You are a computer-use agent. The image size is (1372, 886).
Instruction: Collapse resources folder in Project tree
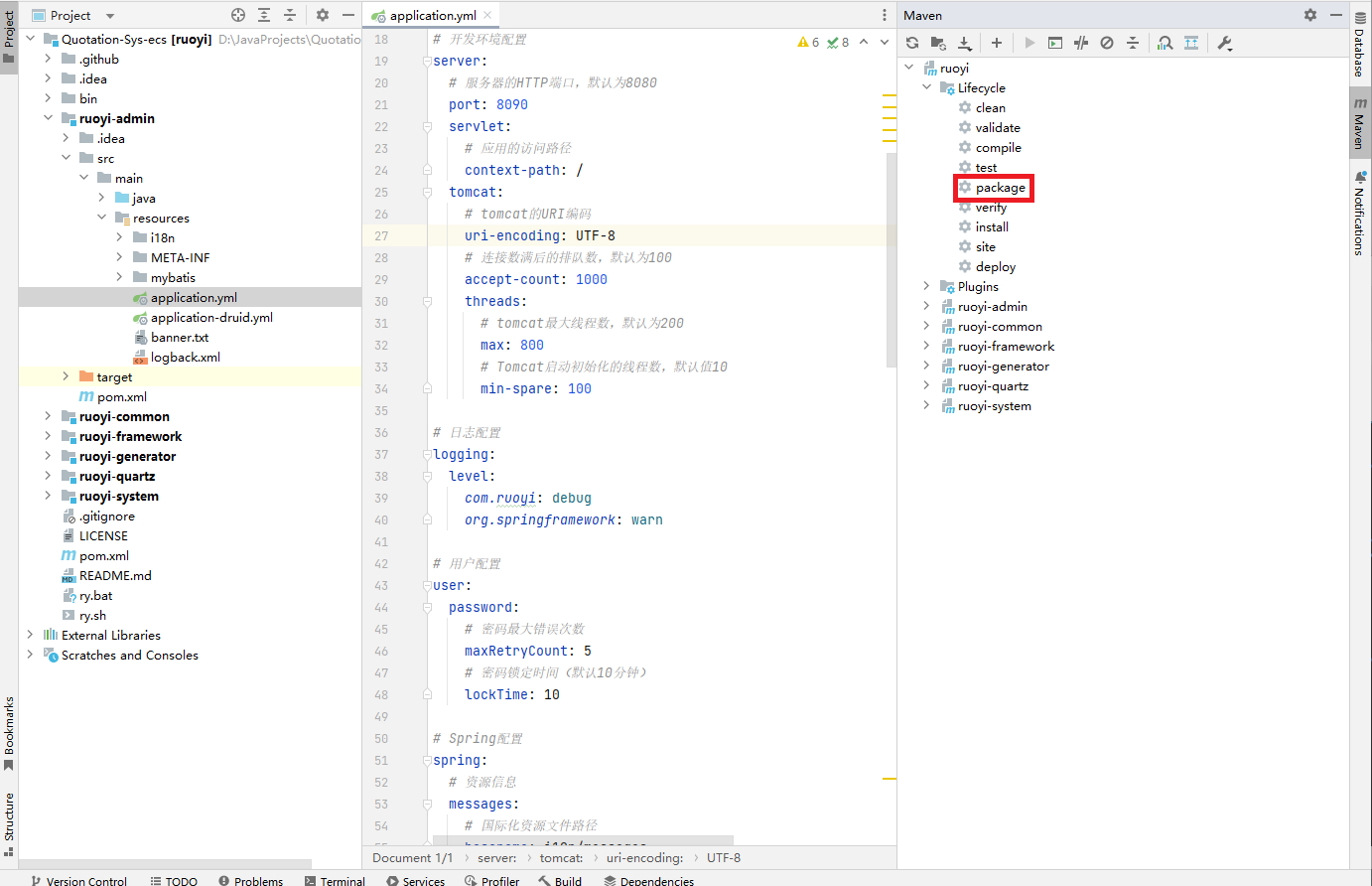point(101,218)
